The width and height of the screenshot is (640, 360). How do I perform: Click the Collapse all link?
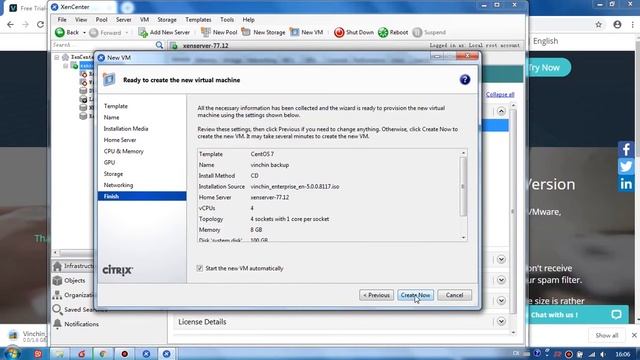click(x=500, y=95)
